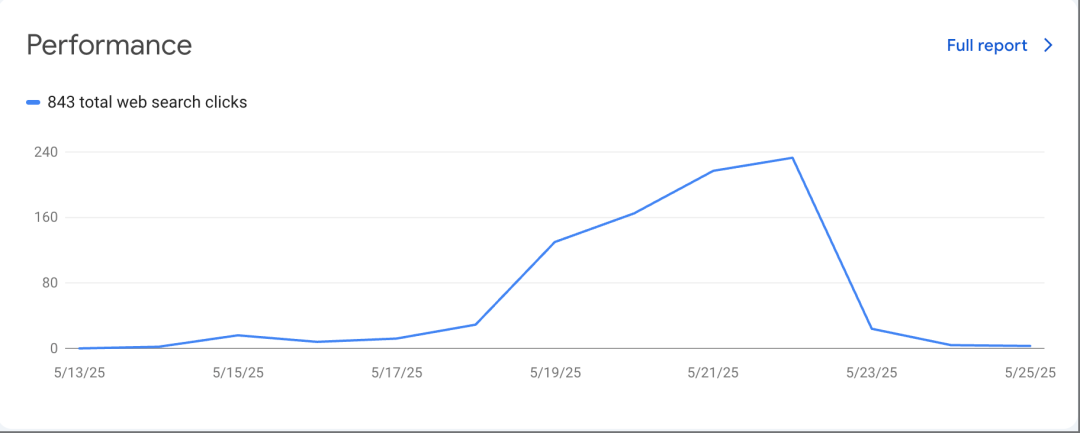Click the 5/25/25 date label on axis
The width and height of the screenshot is (1080, 433).
tap(1030, 372)
